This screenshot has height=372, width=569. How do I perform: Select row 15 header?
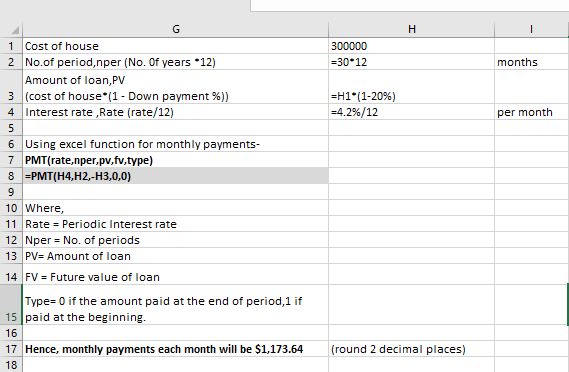tap(11, 305)
